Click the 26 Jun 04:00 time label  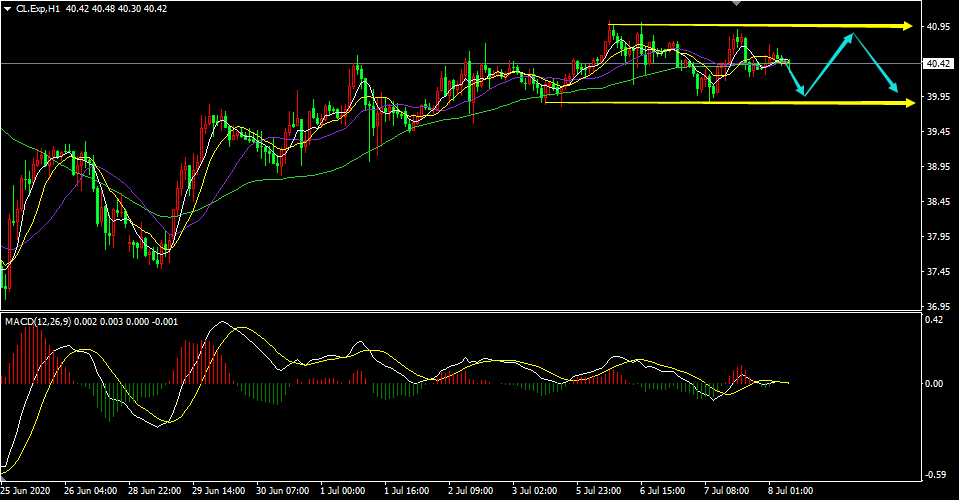point(91,491)
